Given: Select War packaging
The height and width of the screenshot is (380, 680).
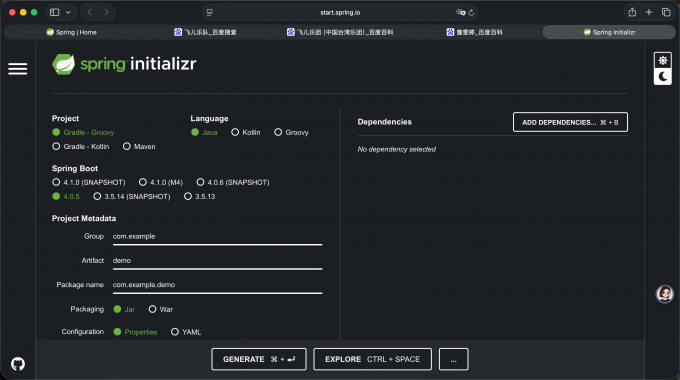Looking at the screenshot, I should click(160, 309).
